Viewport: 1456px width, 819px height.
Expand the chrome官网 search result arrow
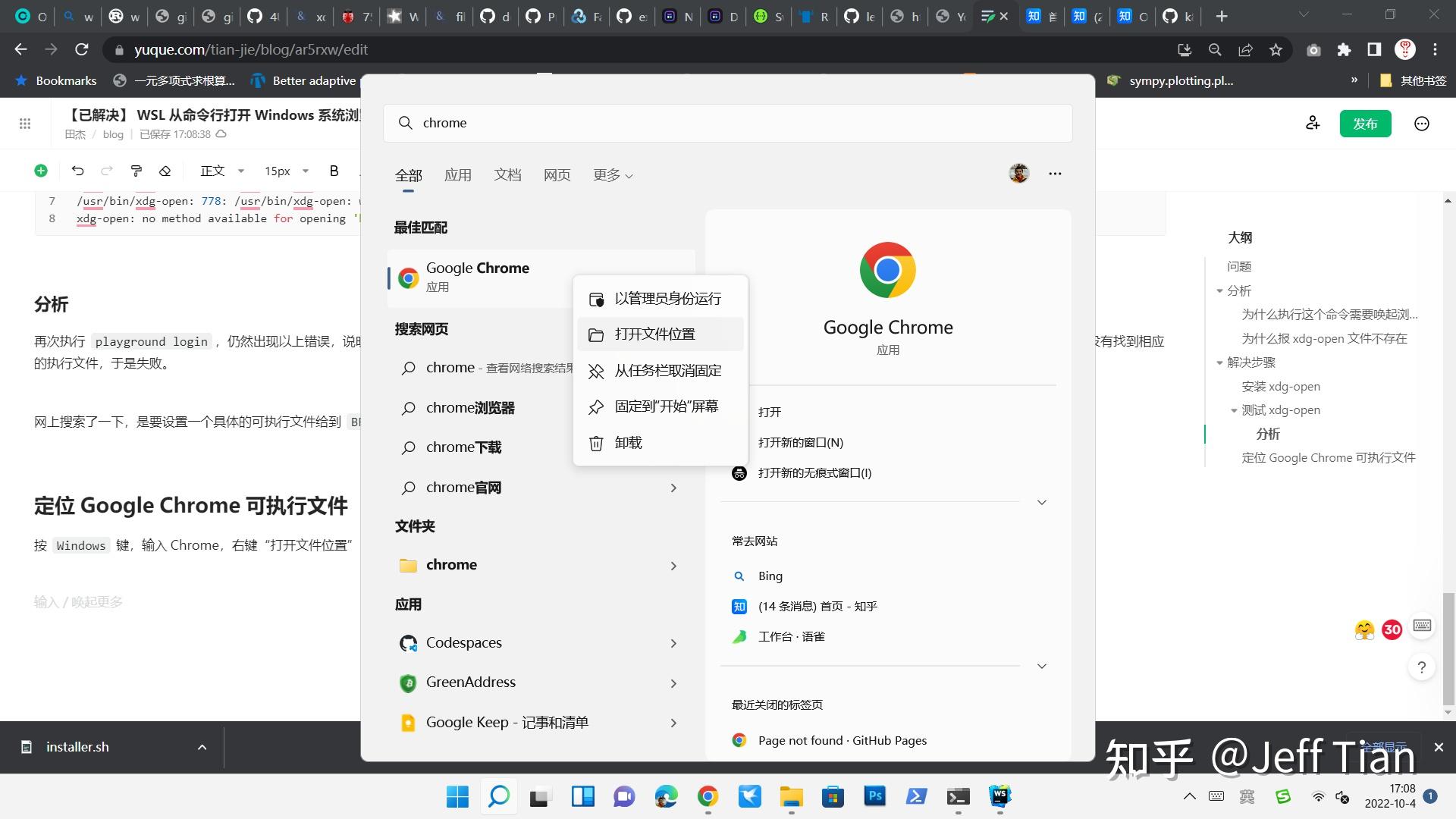(673, 488)
